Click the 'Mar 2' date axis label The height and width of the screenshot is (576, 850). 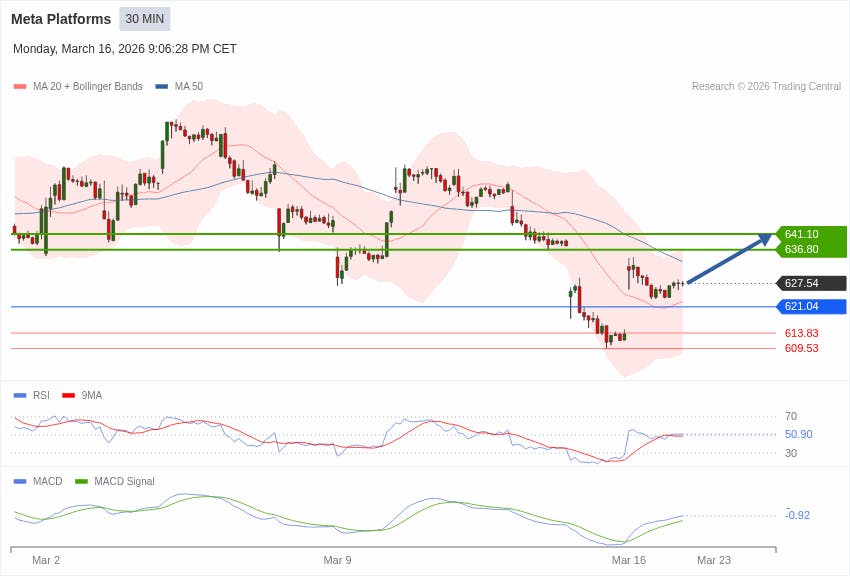pos(46,560)
